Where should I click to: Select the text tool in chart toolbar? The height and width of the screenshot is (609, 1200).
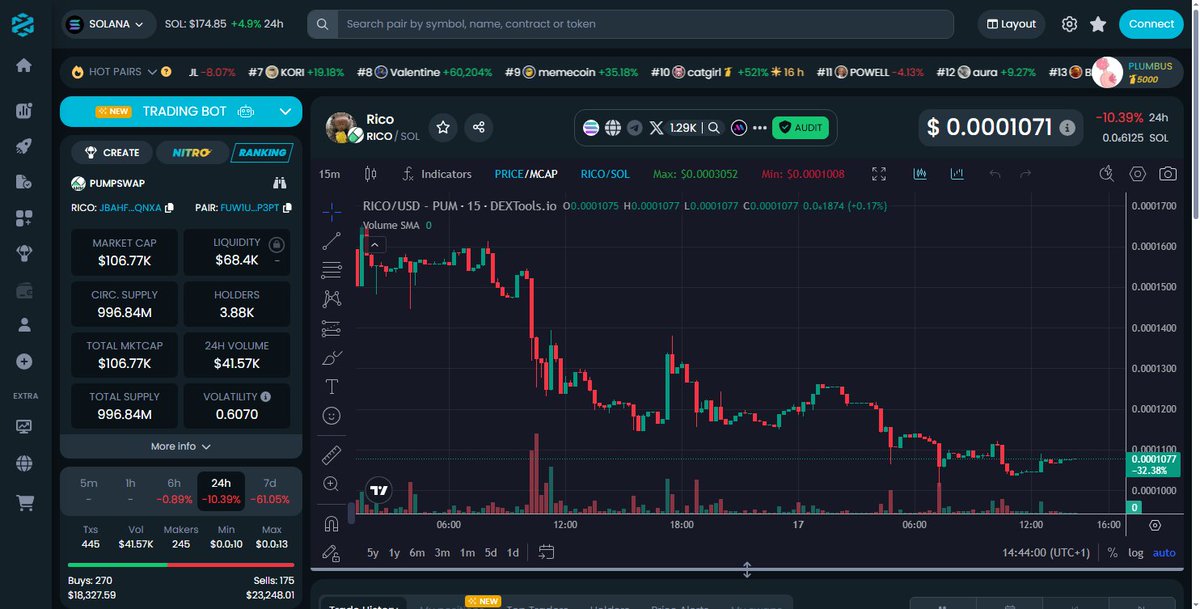[332, 386]
